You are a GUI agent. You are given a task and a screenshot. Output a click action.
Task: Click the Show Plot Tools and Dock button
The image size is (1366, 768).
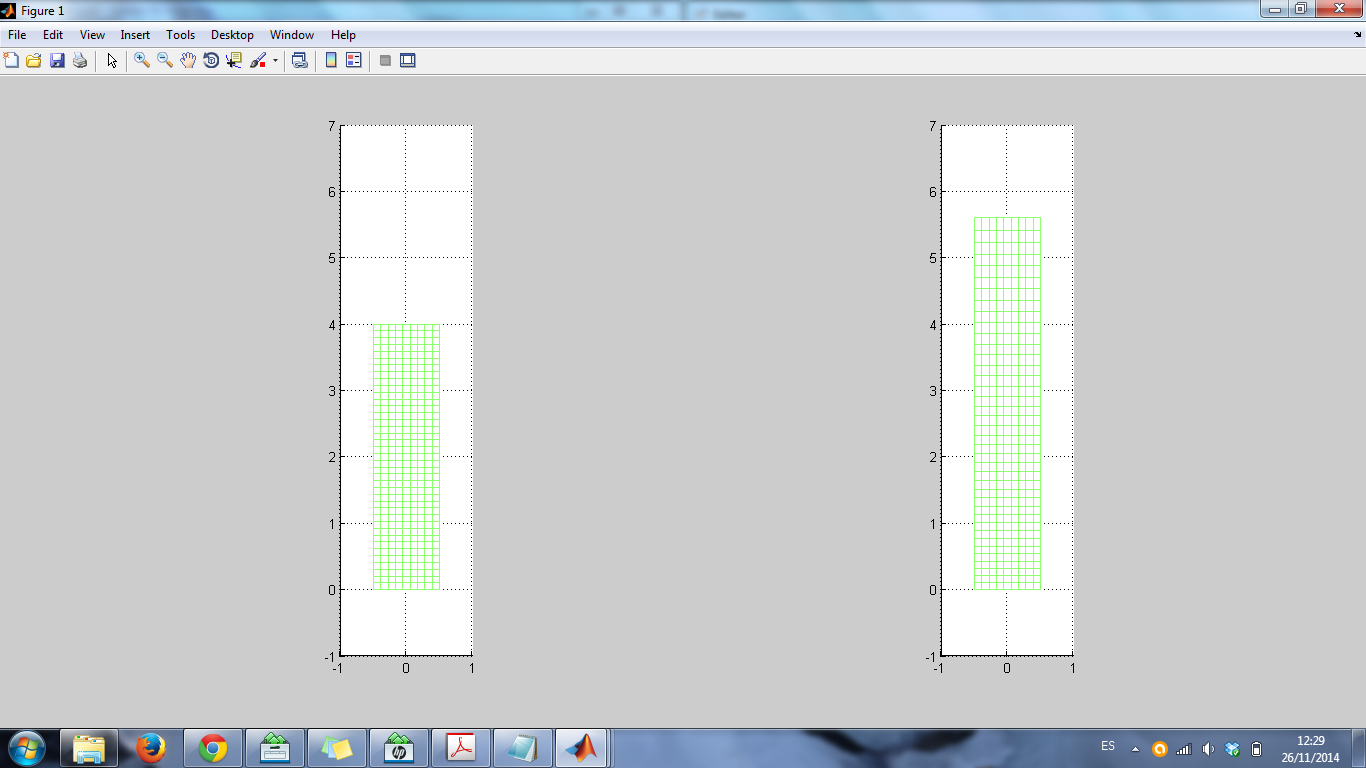click(408, 61)
